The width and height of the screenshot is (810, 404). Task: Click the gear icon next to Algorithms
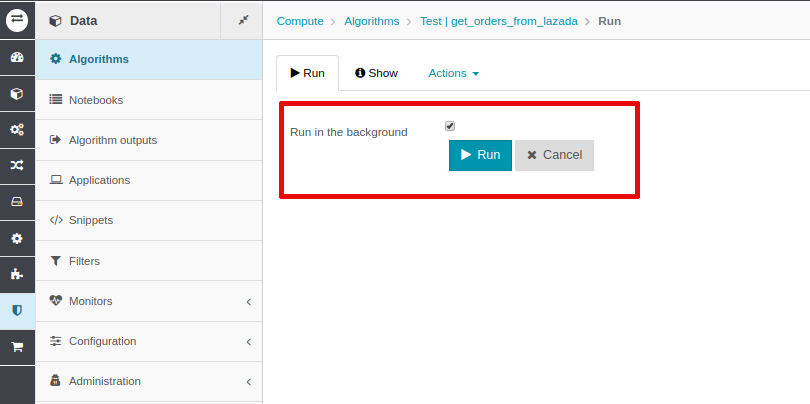tap(55, 59)
